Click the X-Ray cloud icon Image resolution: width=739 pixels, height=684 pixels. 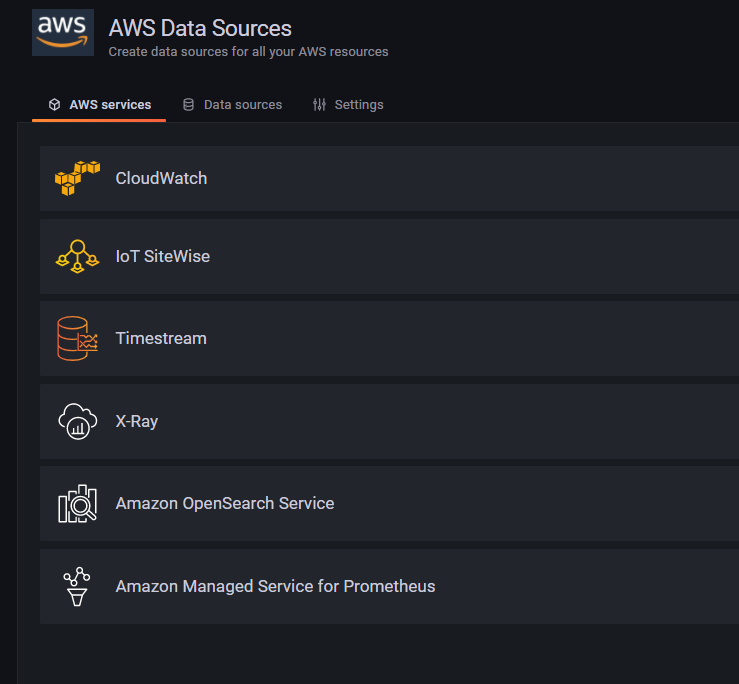[x=77, y=421]
